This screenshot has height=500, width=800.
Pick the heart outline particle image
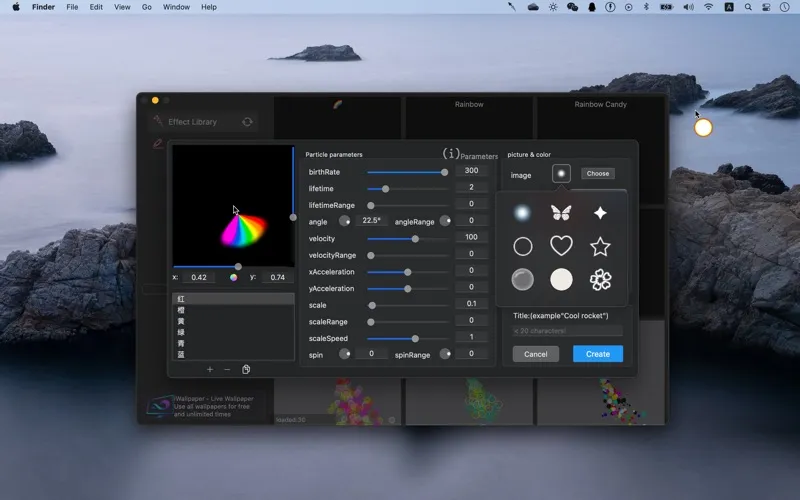pyautogui.click(x=561, y=246)
